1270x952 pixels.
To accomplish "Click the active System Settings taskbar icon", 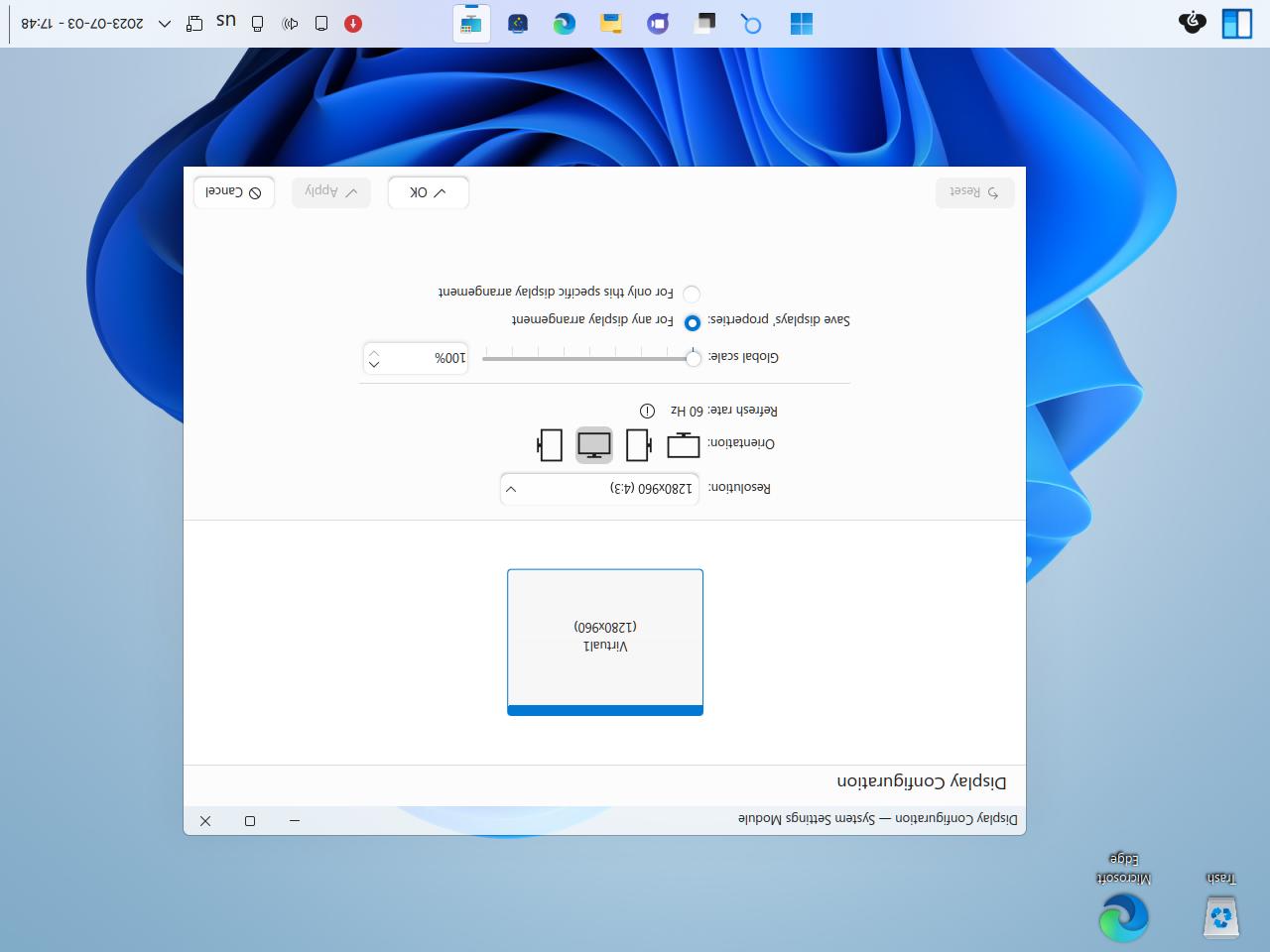I will pyautogui.click(x=471, y=24).
